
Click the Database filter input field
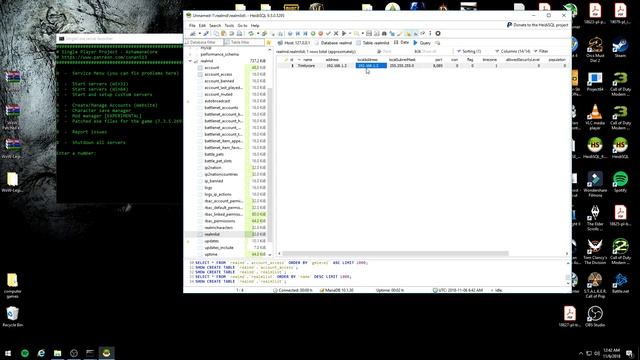point(203,42)
